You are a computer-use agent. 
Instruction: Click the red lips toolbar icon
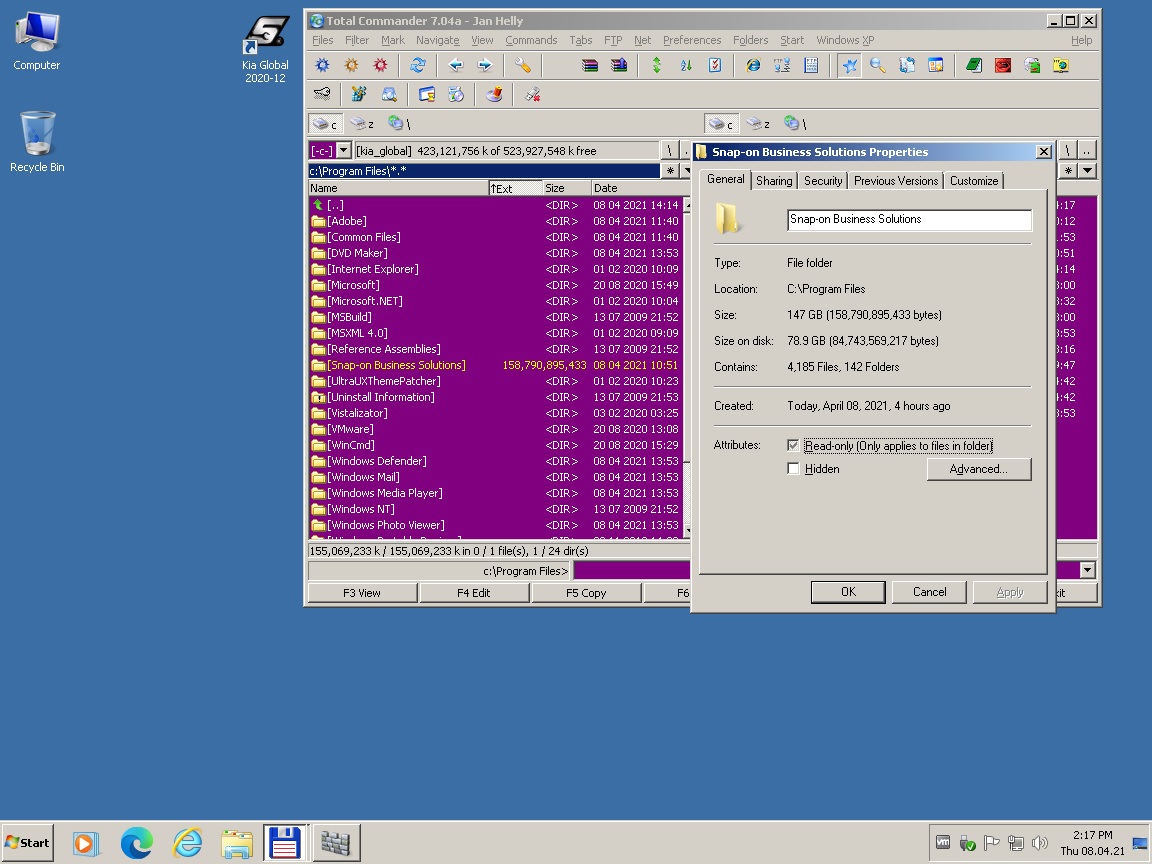1003,65
